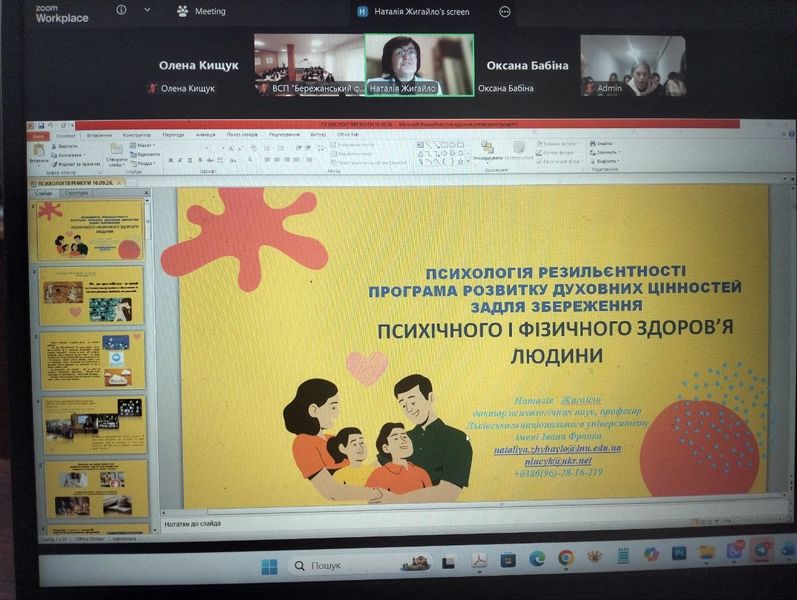Switch to the Переходи ribbon tab
The height and width of the screenshot is (600, 797).
click(173, 135)
